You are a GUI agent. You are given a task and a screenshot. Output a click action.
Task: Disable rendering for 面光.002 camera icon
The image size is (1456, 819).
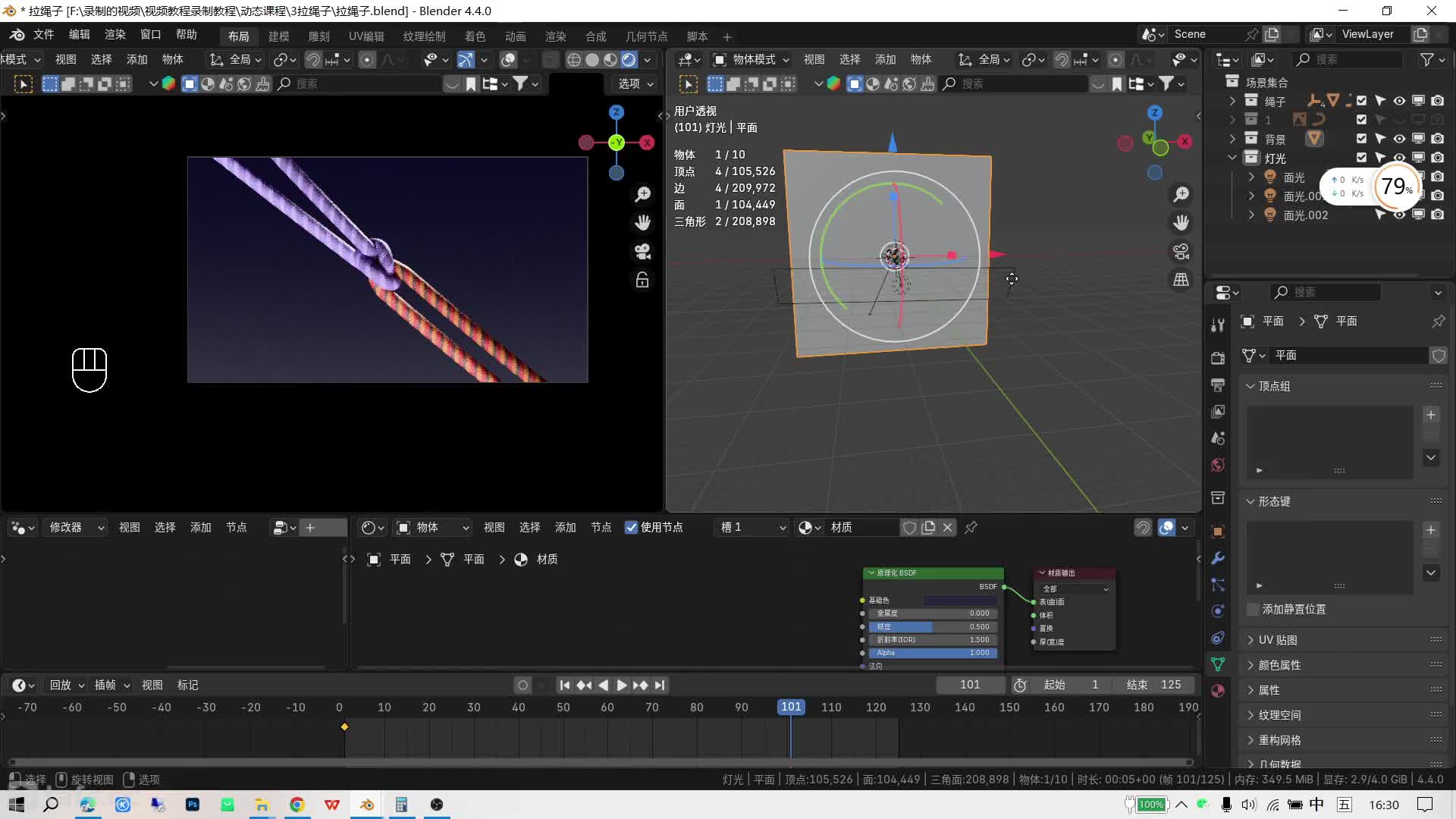pyautogui.click(x=1437, y=215)
